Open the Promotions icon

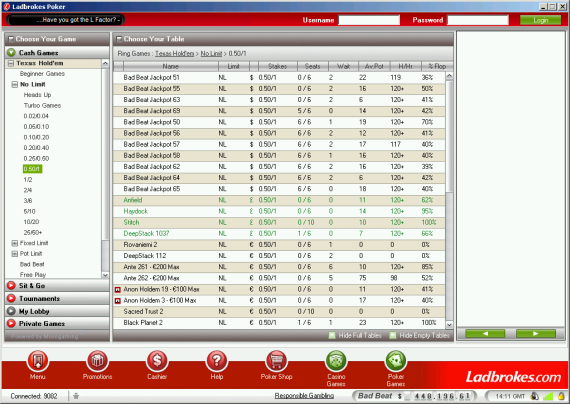point(97,361)
